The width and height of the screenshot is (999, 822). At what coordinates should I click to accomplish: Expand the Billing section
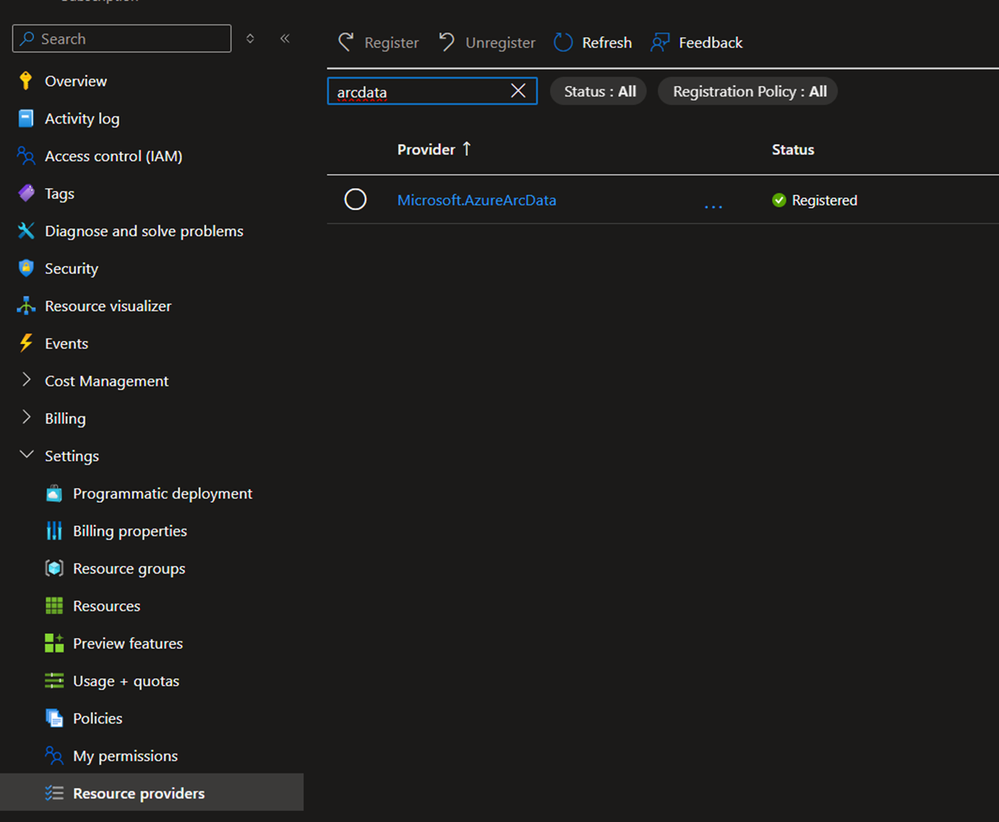pos(26,417)
